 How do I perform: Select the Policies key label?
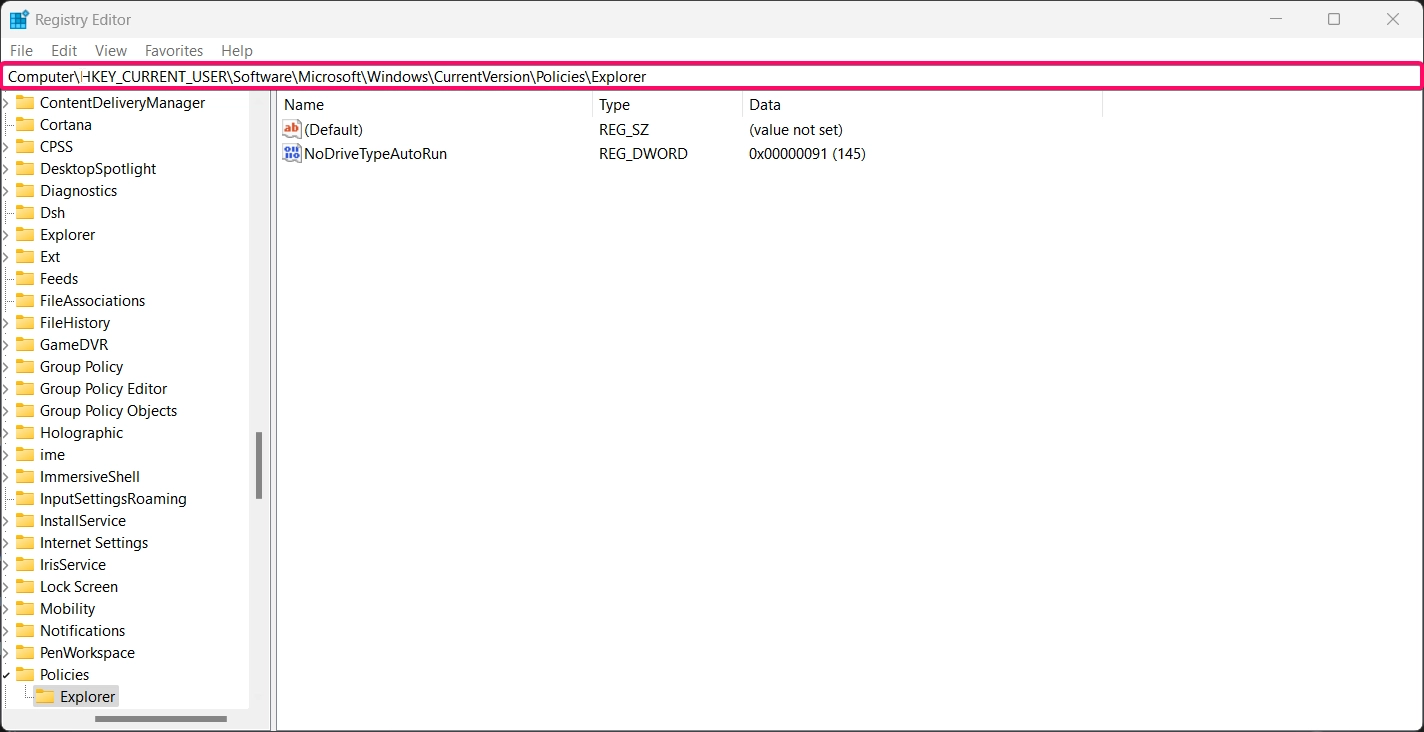(x=64, y=674)
